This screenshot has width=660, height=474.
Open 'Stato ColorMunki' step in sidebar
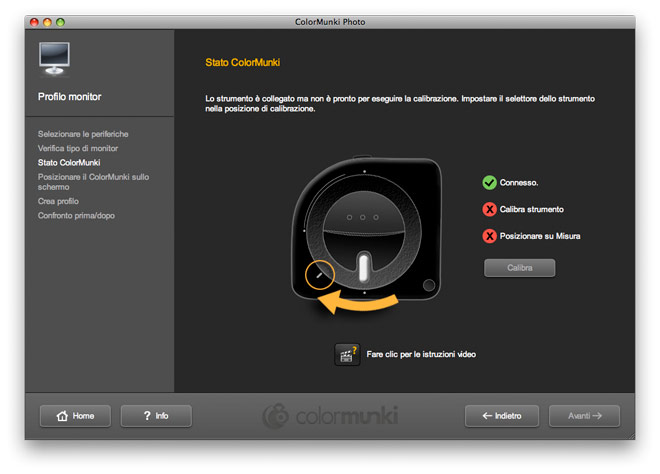point(69,162)
